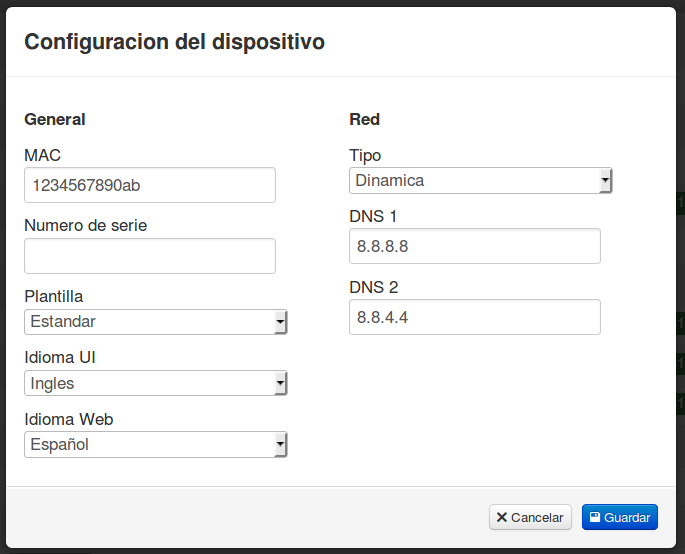Click the arrow of Idioma UI dropdown
This screenshot has height=554, width=685.
[x=280, y=383]
